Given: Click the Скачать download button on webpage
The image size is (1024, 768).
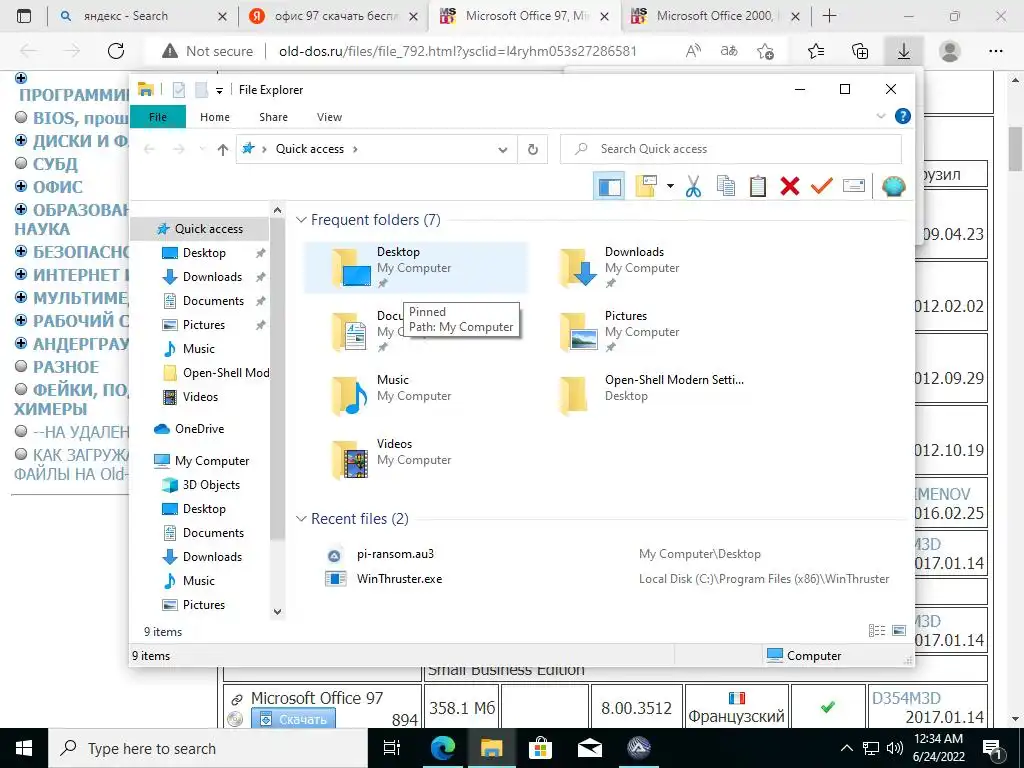Looking at the screenshot, I should 294,719.
